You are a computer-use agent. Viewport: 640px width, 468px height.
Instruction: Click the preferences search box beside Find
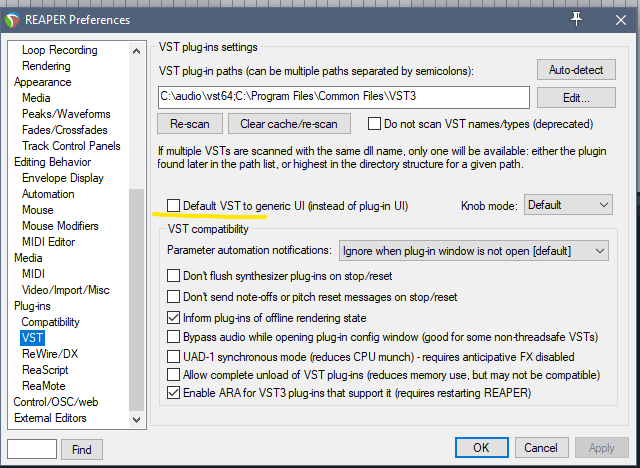(32, 450)
